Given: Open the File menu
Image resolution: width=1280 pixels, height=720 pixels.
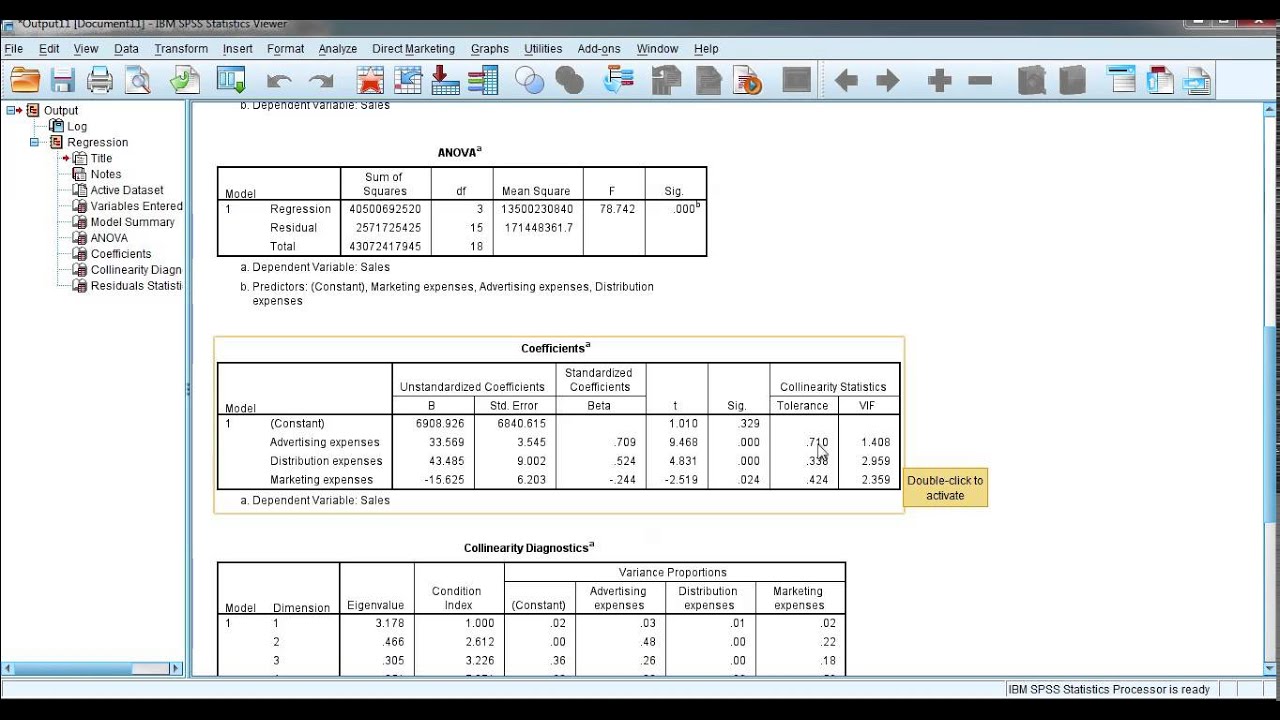Looking at the screenshot, I should (14, 48).
